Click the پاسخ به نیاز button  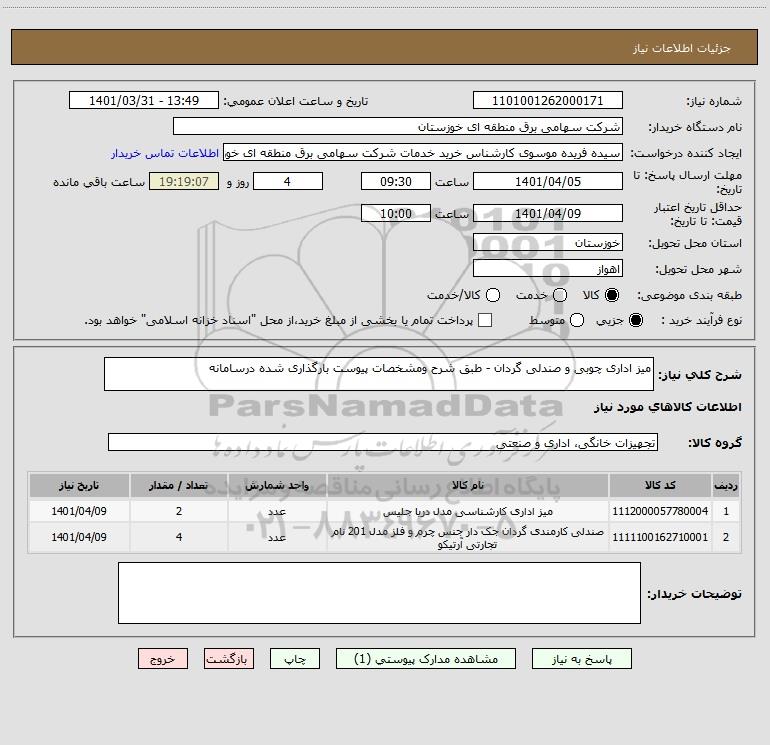[582, 659]
